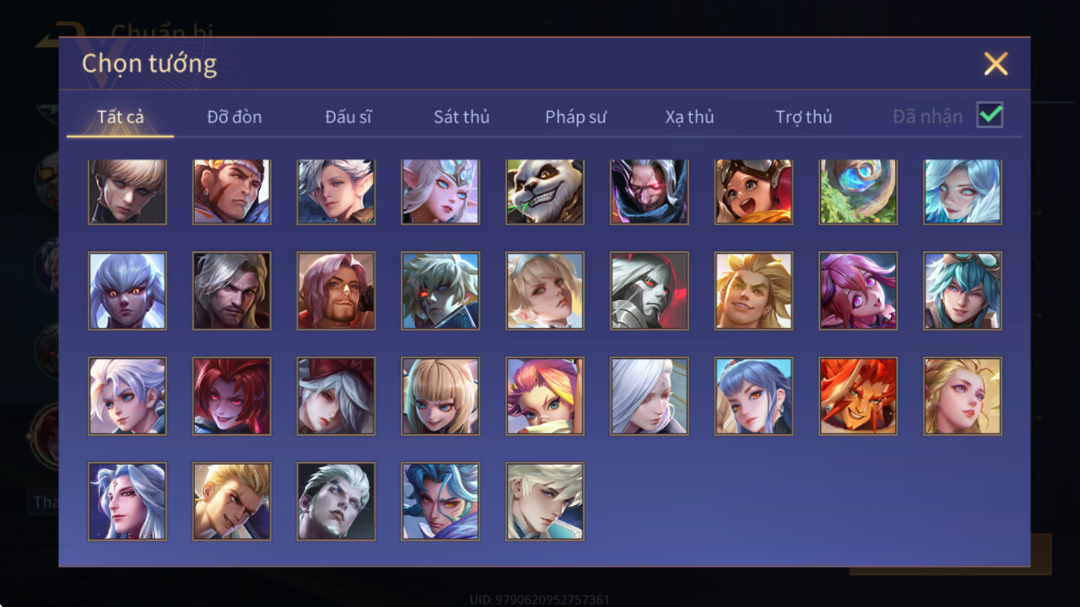Choose the steel-masked knight with red cape
1080x607 pixels.
(x=649, y=291)
